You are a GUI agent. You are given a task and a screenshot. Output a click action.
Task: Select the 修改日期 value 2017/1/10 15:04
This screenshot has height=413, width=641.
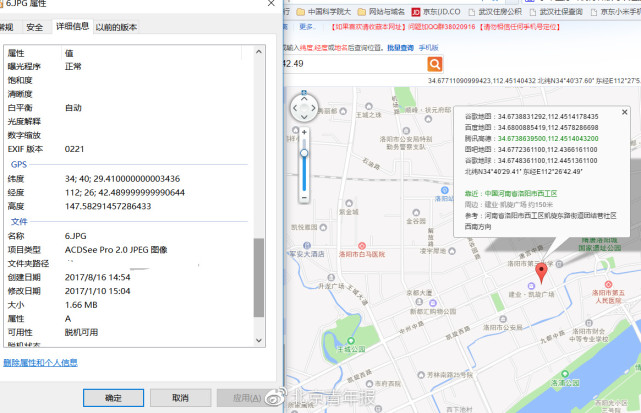click(x=98, y=291)
